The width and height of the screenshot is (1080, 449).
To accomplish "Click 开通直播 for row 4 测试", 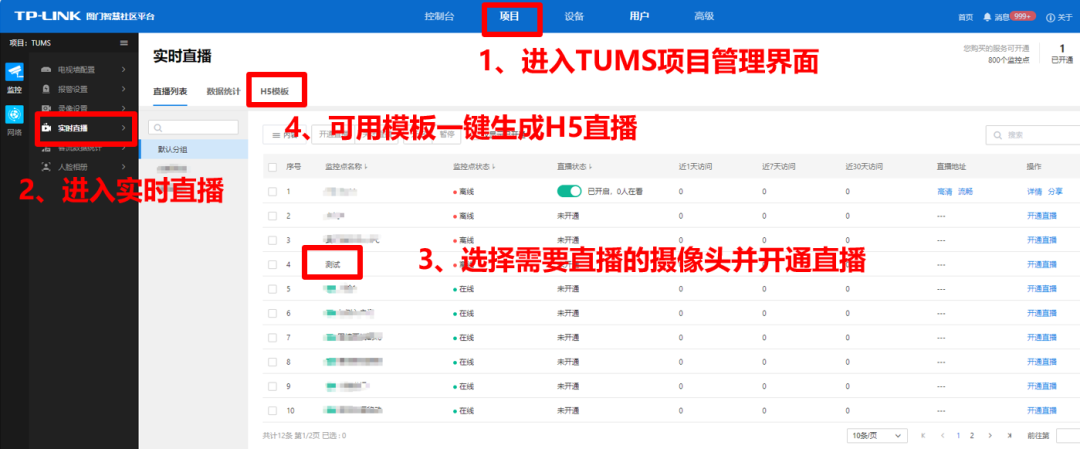I will pos(1041,264).
